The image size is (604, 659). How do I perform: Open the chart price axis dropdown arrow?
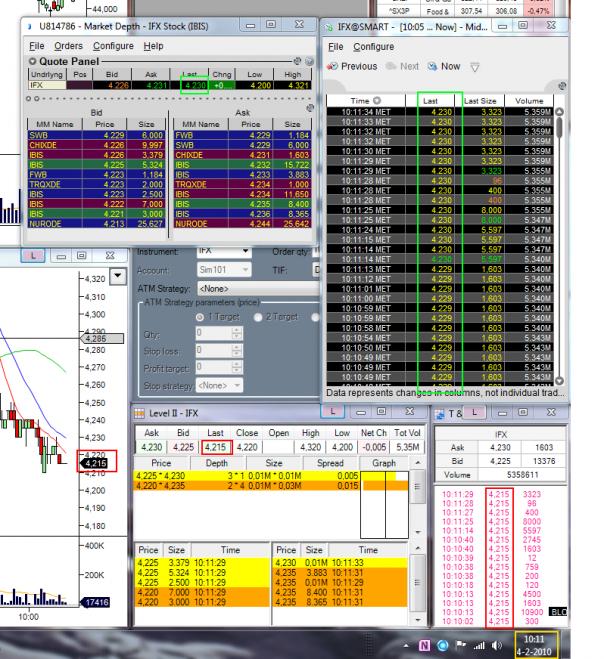tap(118, 276)
